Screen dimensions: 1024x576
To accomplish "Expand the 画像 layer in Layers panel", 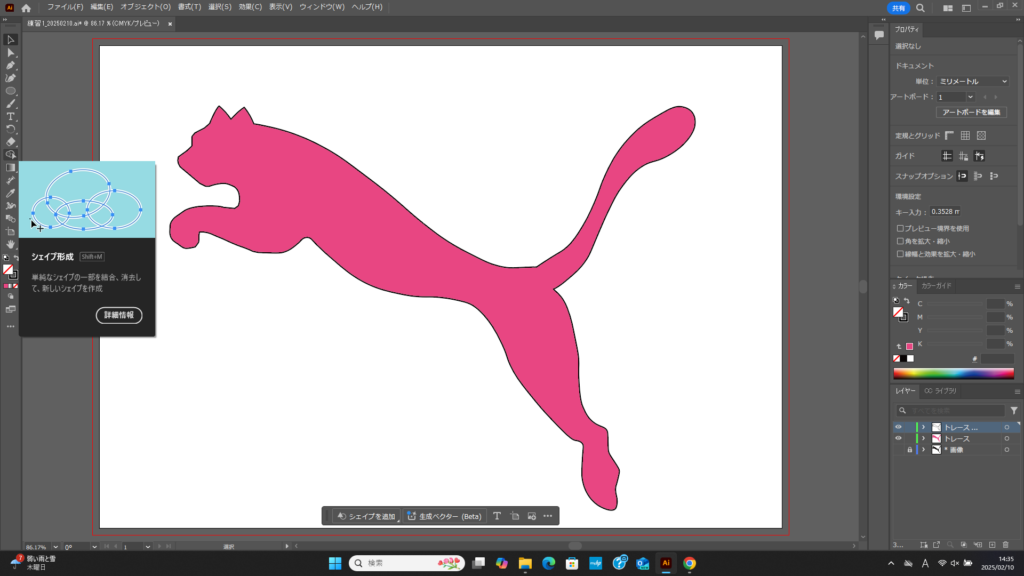I will point(923,451).
